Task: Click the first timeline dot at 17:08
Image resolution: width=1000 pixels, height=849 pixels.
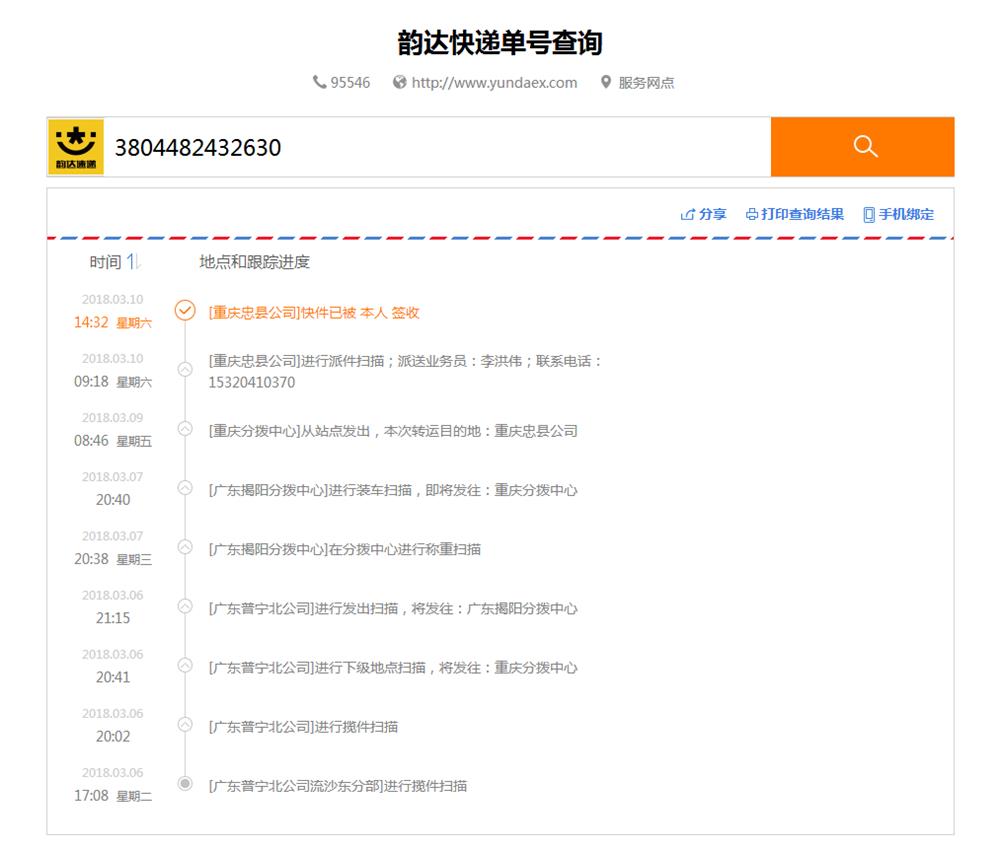Action: point(185,783)
